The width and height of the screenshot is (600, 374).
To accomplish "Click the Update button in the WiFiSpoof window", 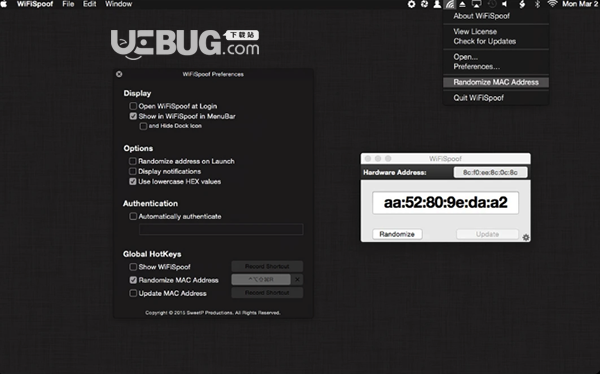I will [x=488, y=234].
